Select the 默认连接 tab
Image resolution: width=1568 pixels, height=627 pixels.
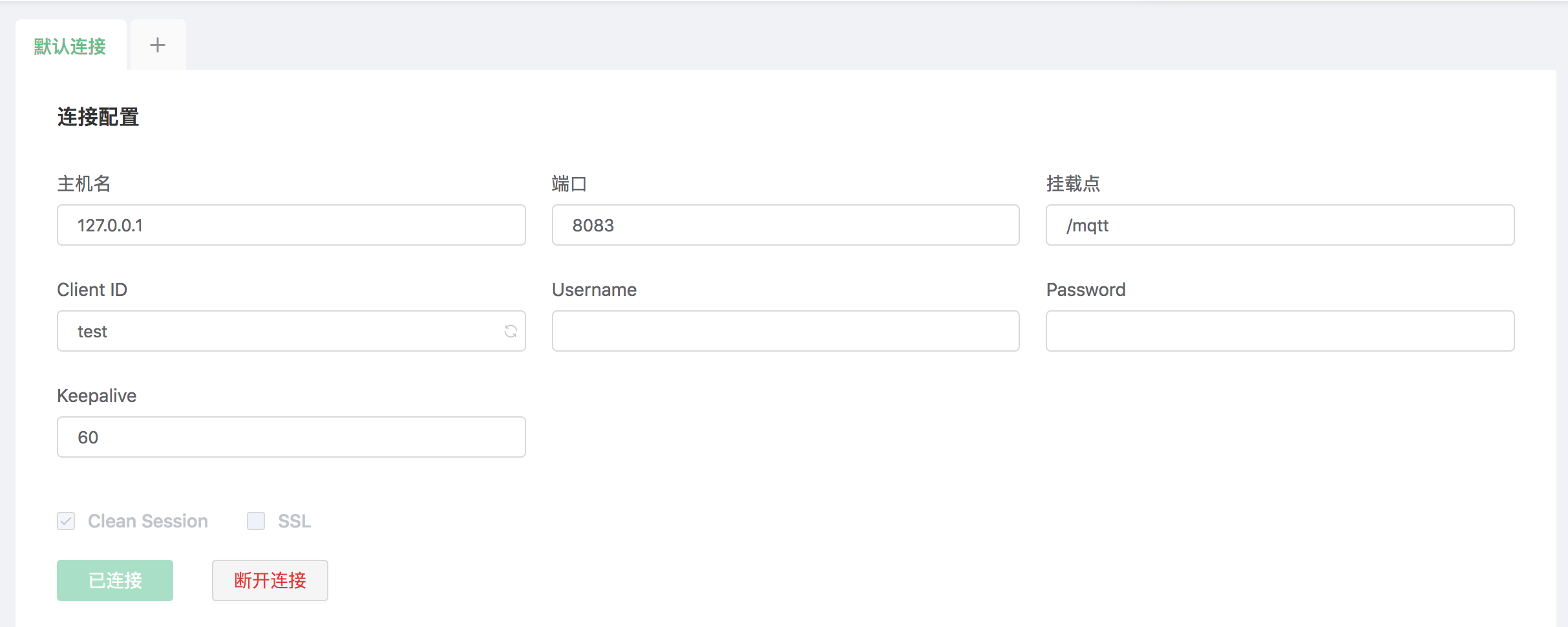70,46
